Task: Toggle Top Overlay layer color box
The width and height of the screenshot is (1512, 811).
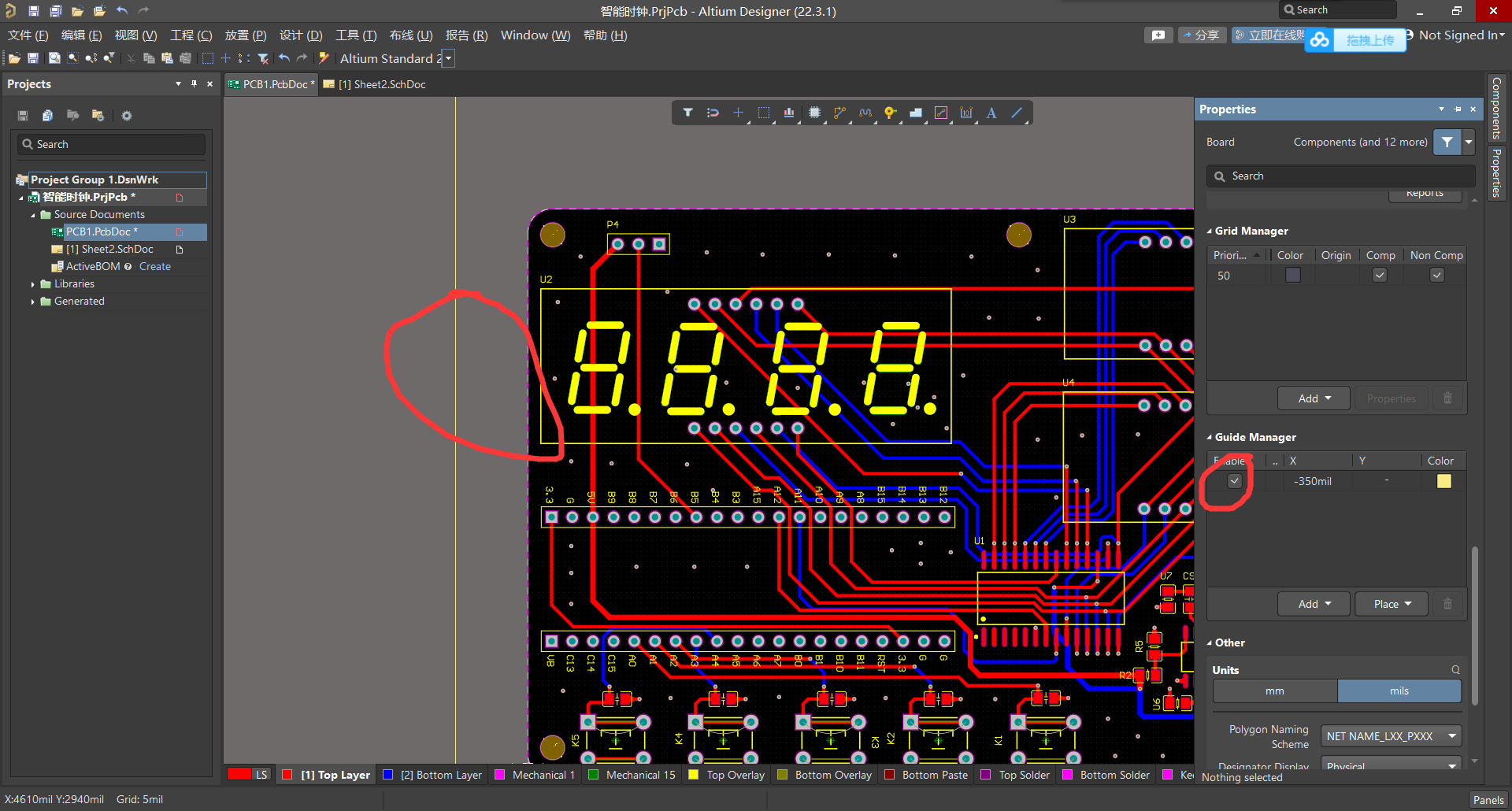Action: coord(693,775)
